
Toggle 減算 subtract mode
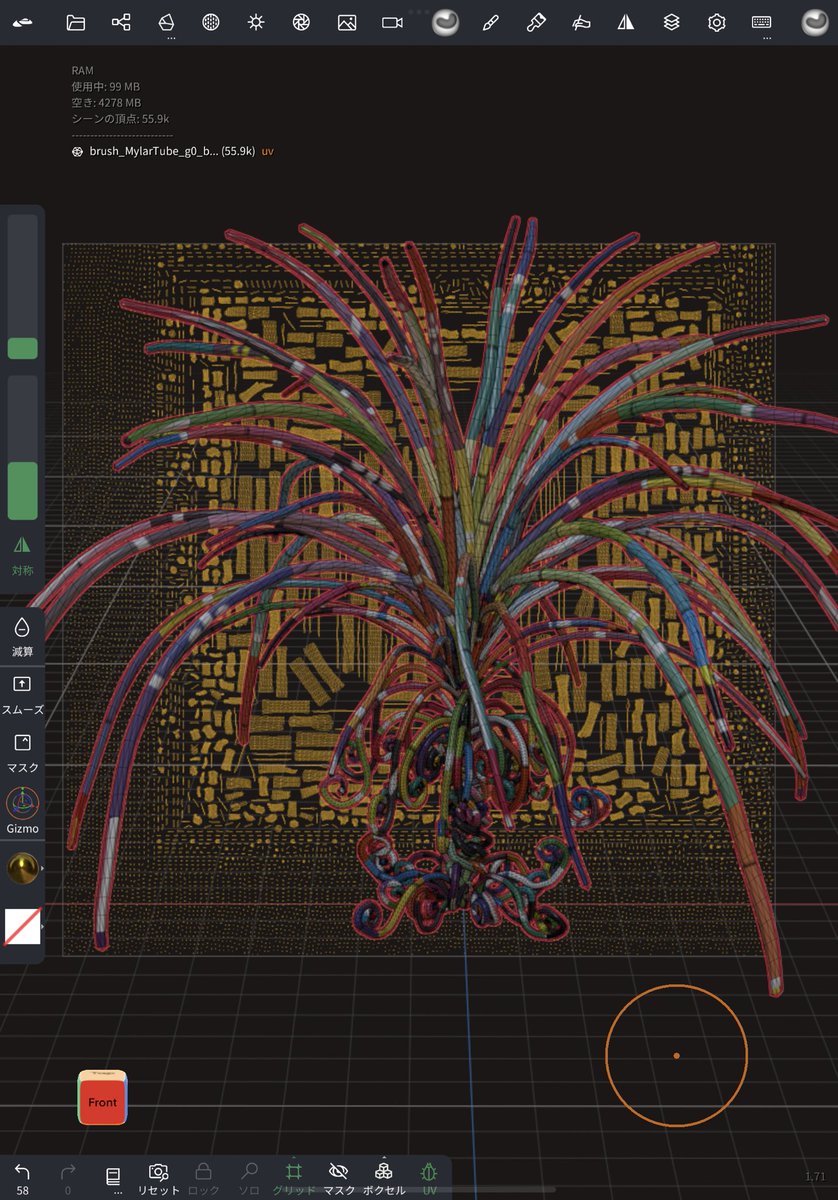pos(22,636)
